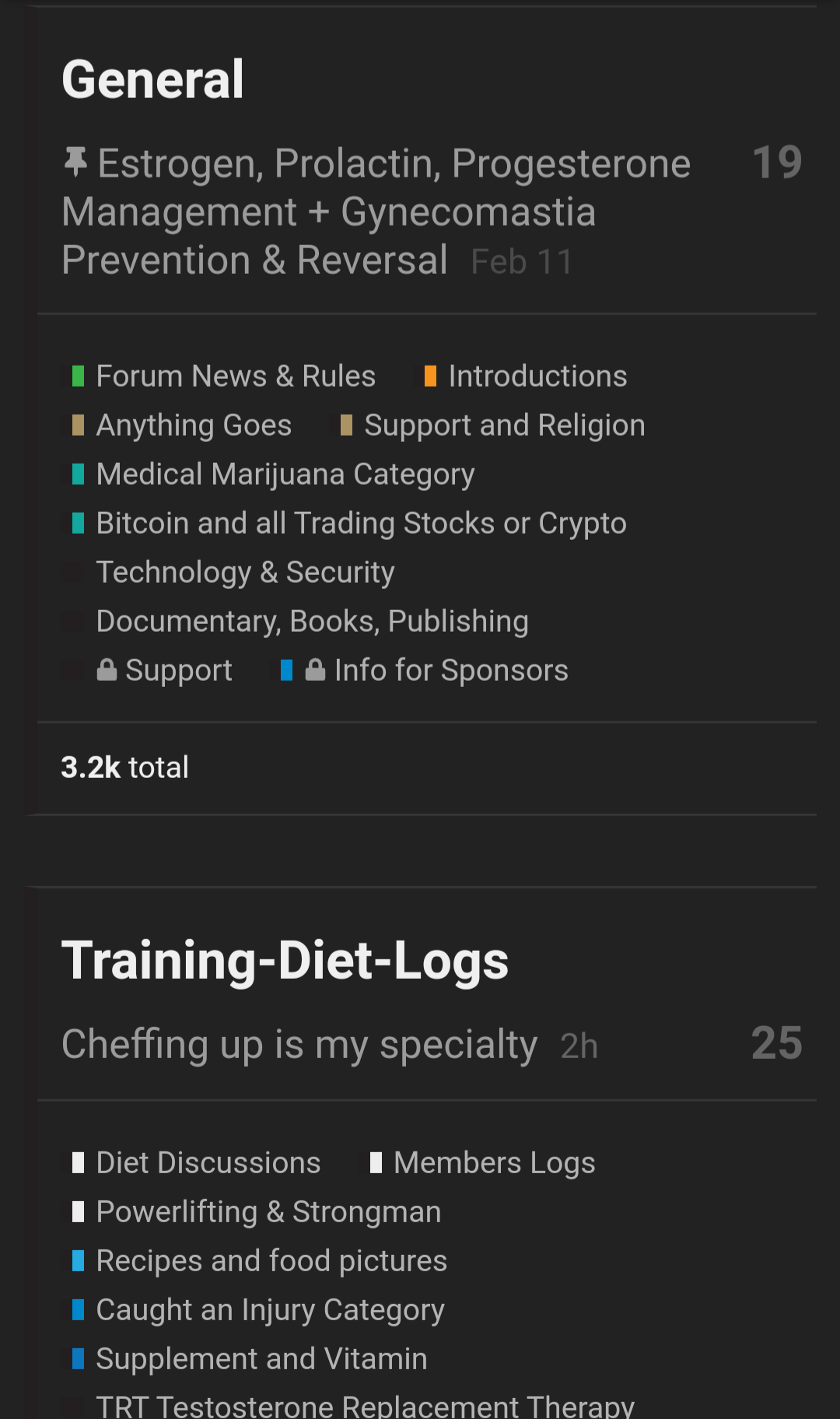Click the orange badge beside Introductions
This screenshot has height=1419, width=840.
pyautogui.click(x=430, y=377)
